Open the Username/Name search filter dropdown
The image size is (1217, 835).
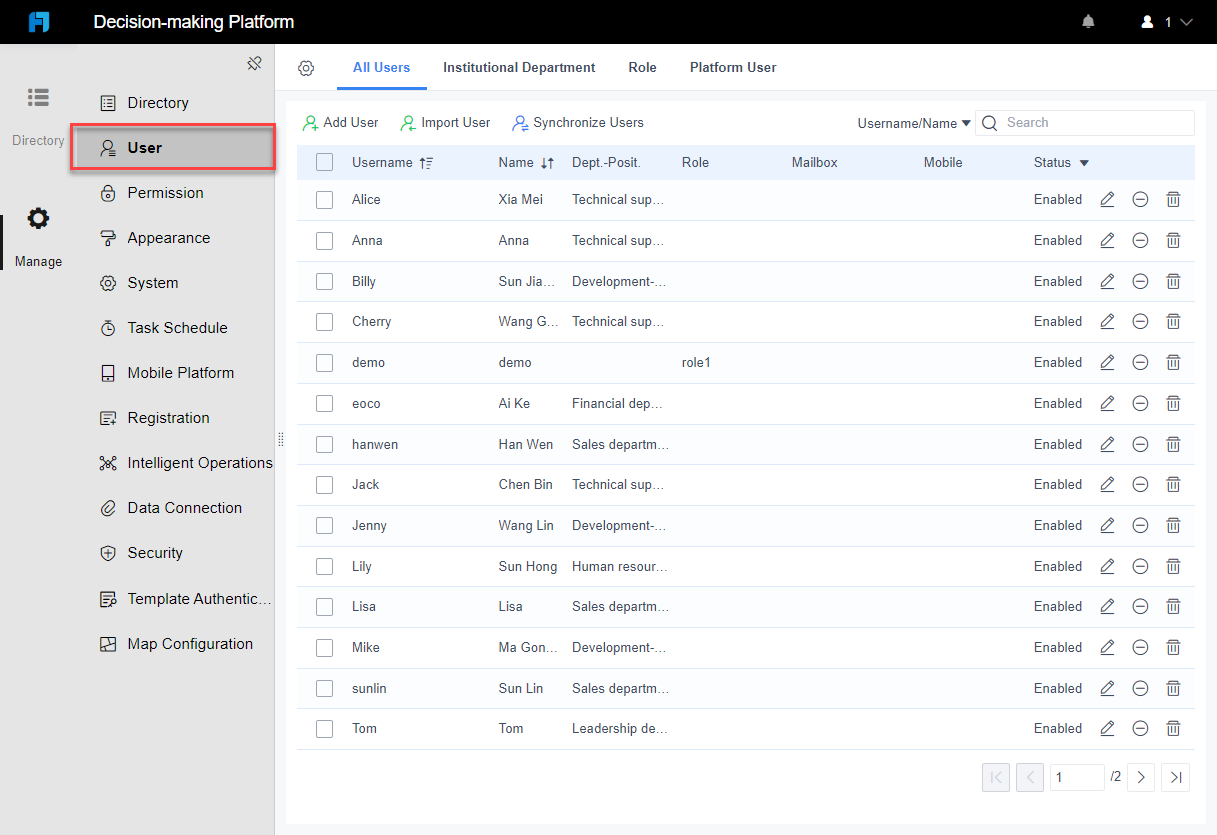click(913, 122)
